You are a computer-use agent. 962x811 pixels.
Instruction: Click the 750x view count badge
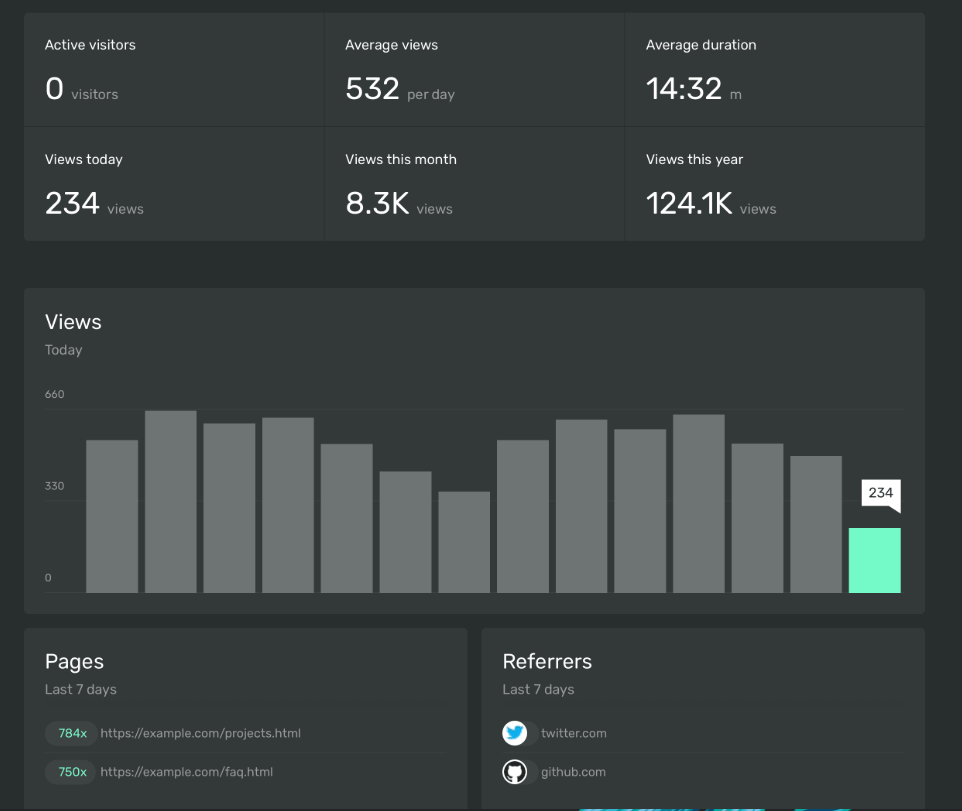pos(70,771)
